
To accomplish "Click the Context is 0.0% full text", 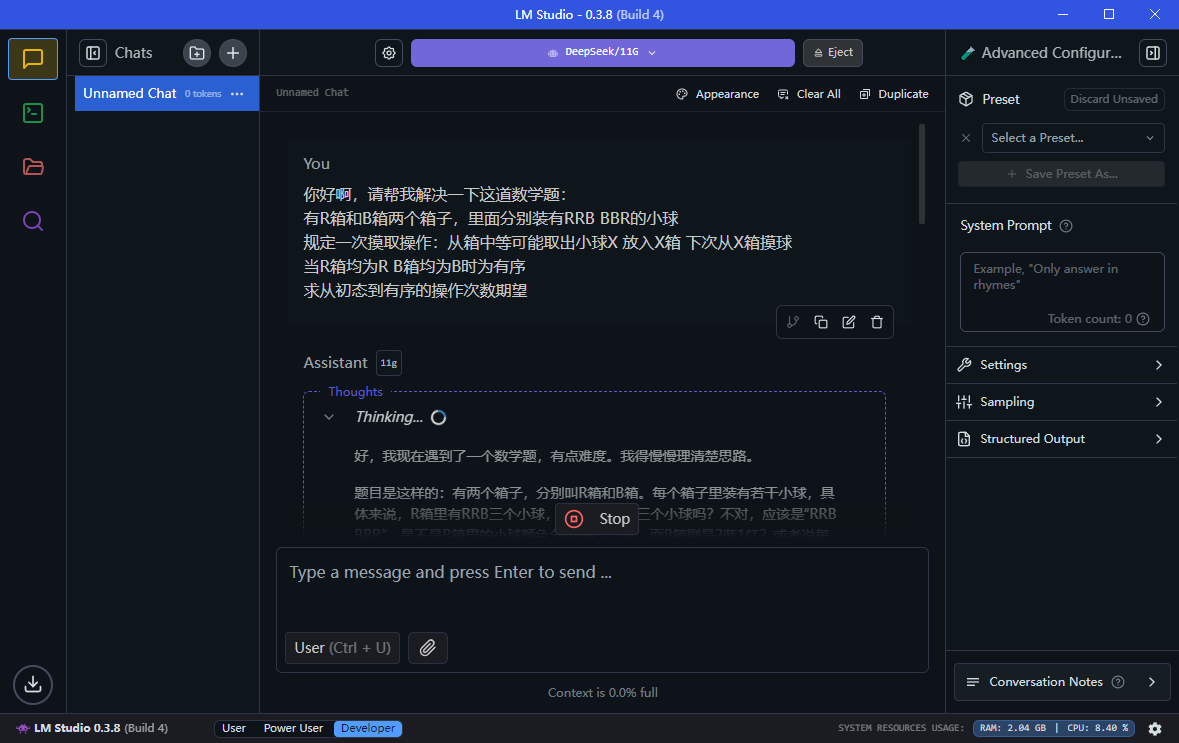I will click(603, 693).
